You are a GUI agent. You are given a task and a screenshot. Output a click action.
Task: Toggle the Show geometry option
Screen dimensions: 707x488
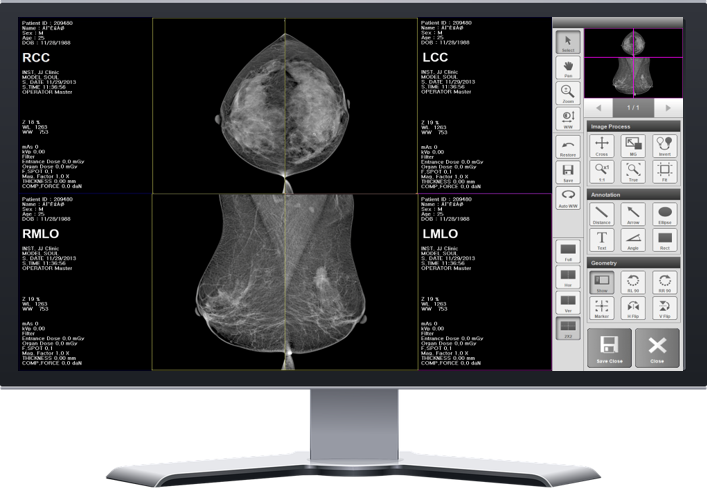(x=601, y=283)
